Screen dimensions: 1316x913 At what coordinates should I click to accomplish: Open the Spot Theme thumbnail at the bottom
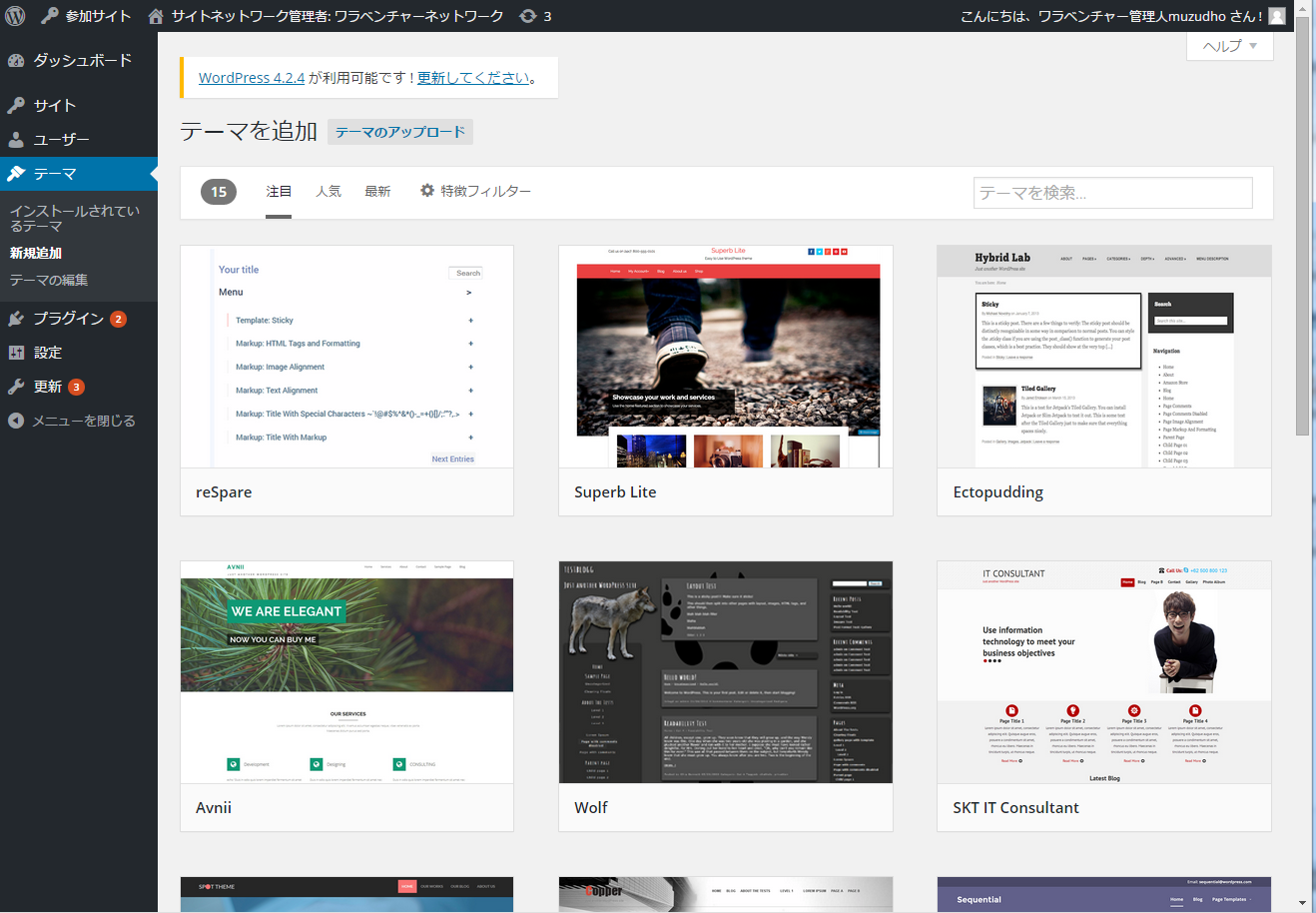tap(346, 895)
